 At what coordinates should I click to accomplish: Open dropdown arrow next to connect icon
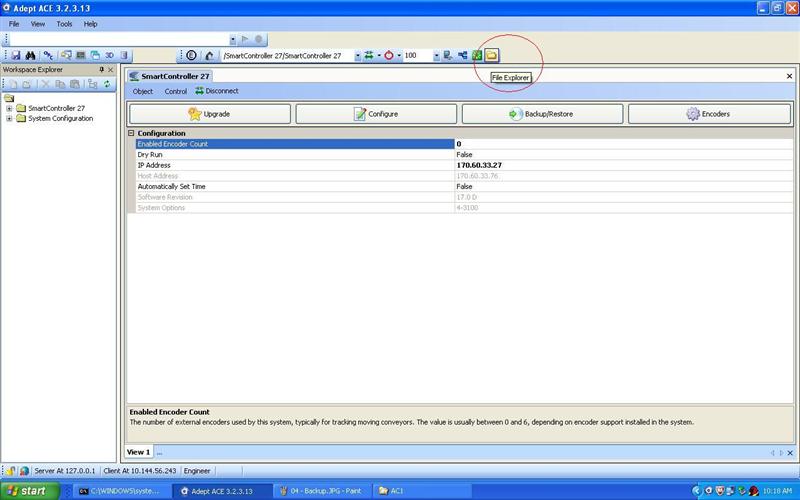pos(379,56)
